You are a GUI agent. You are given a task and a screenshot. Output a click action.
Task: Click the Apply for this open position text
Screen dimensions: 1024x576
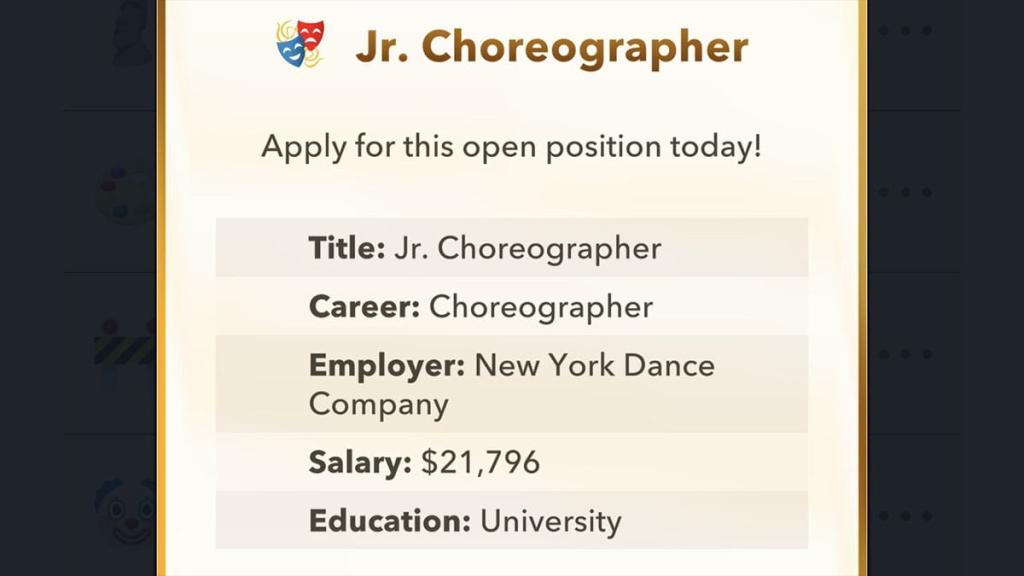pos(512,146)
